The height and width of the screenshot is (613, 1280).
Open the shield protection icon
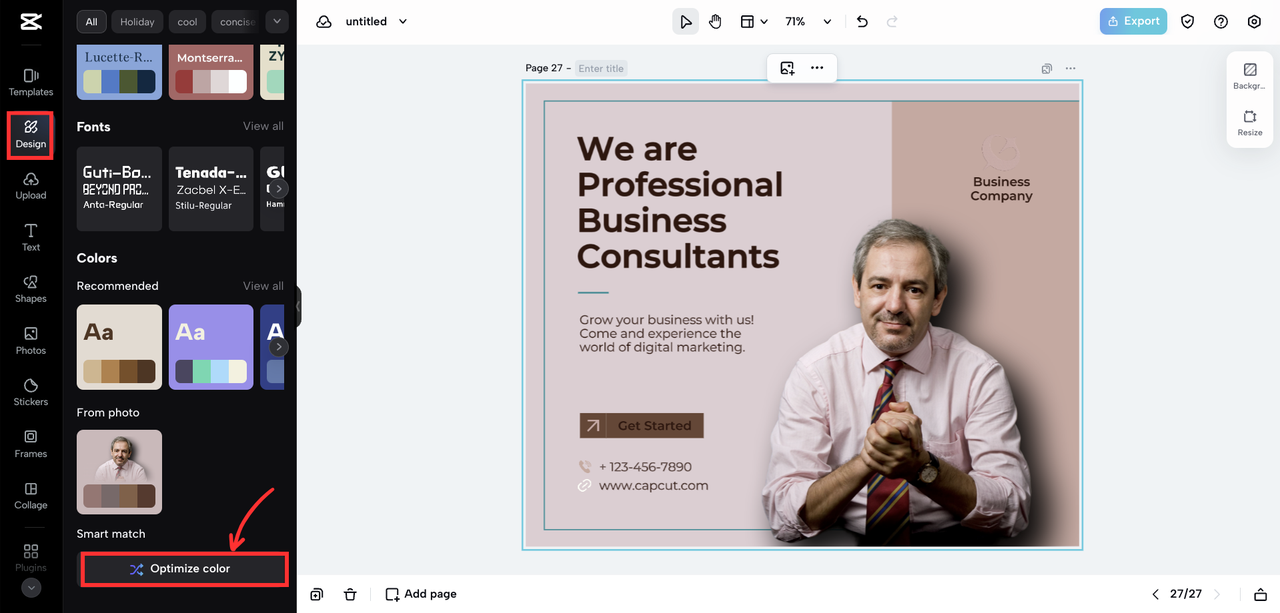click(x=1188, y=21)
